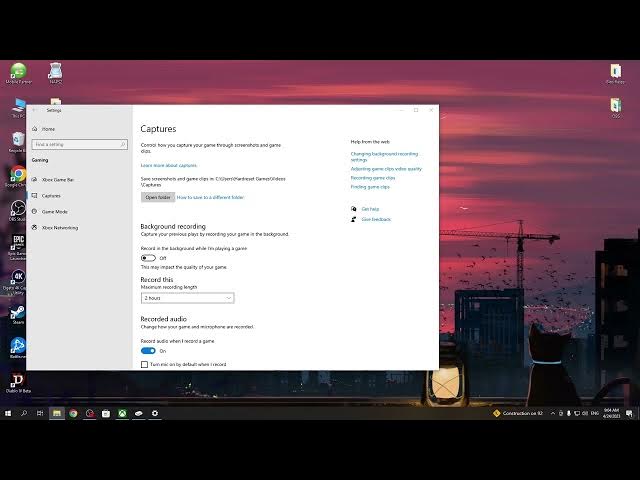Open taskbar Search

(x=24, y=413)
